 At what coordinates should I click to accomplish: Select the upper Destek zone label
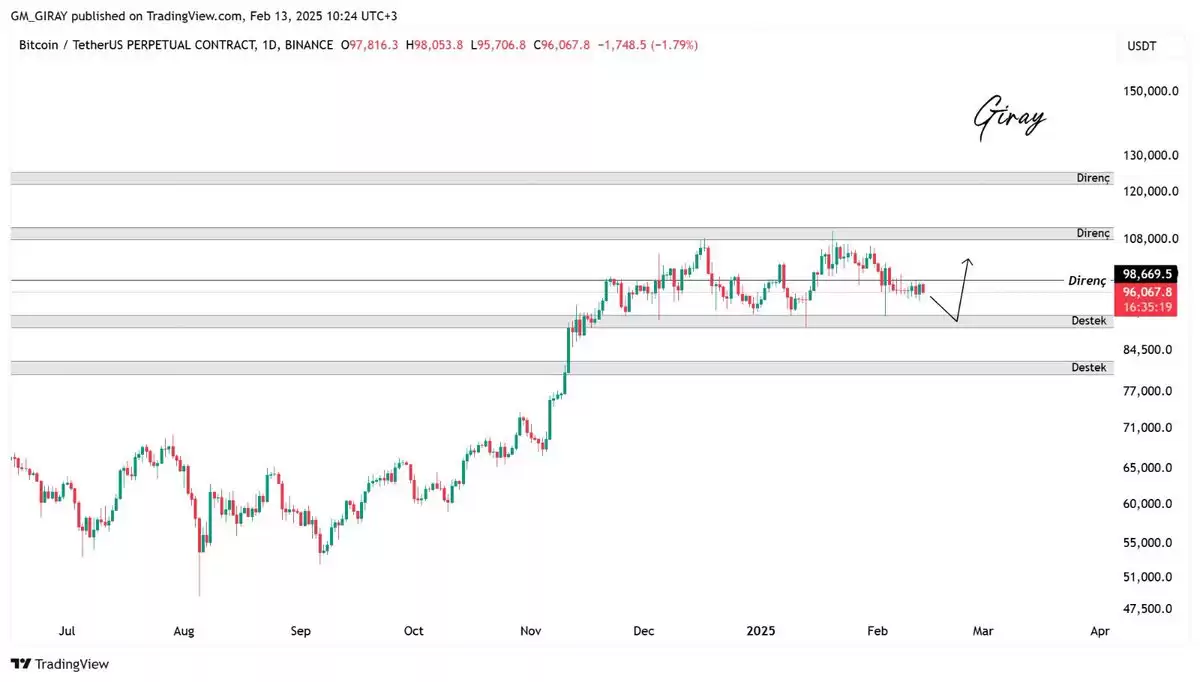pos(1089,321)
